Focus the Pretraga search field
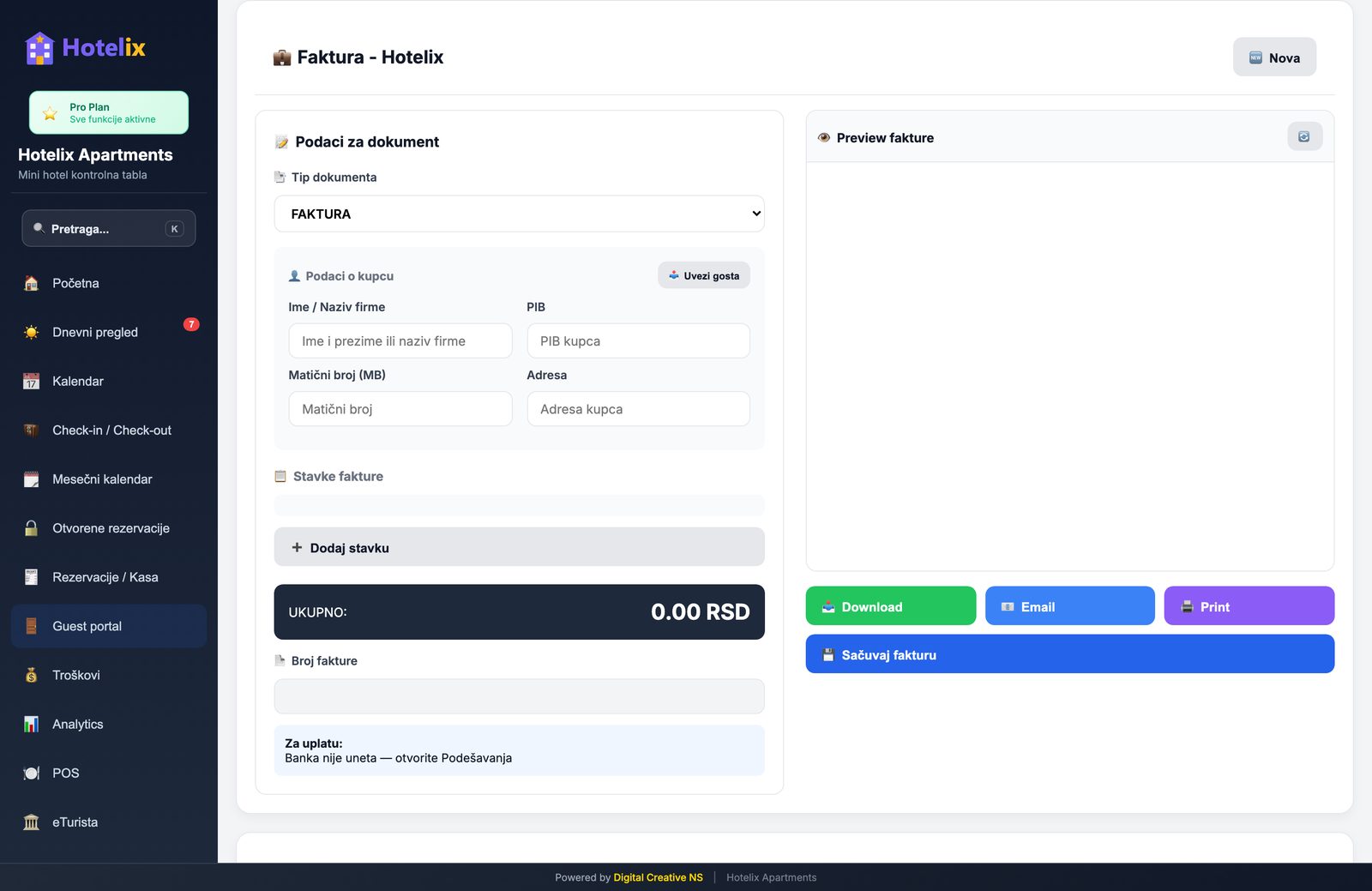 pos(109,228)
